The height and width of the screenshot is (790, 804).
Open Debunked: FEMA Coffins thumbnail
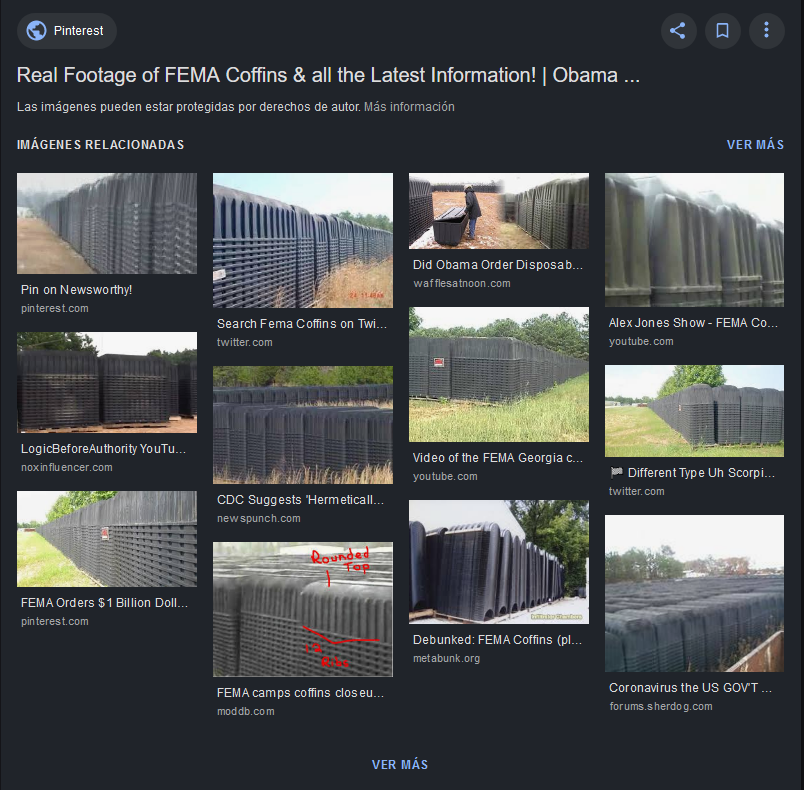pyautogui.click(x=499, y=562)
